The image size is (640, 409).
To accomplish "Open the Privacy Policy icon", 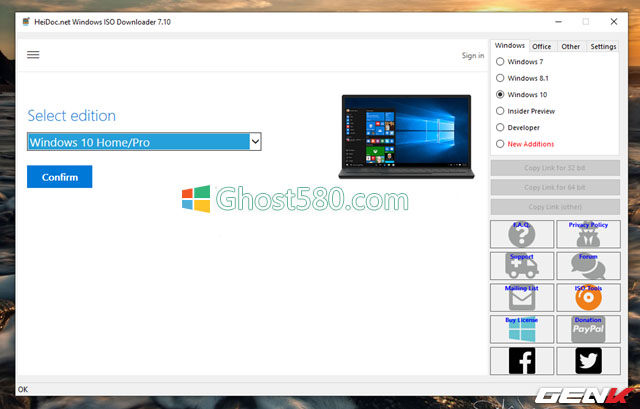I will click(x=588, y=234).
